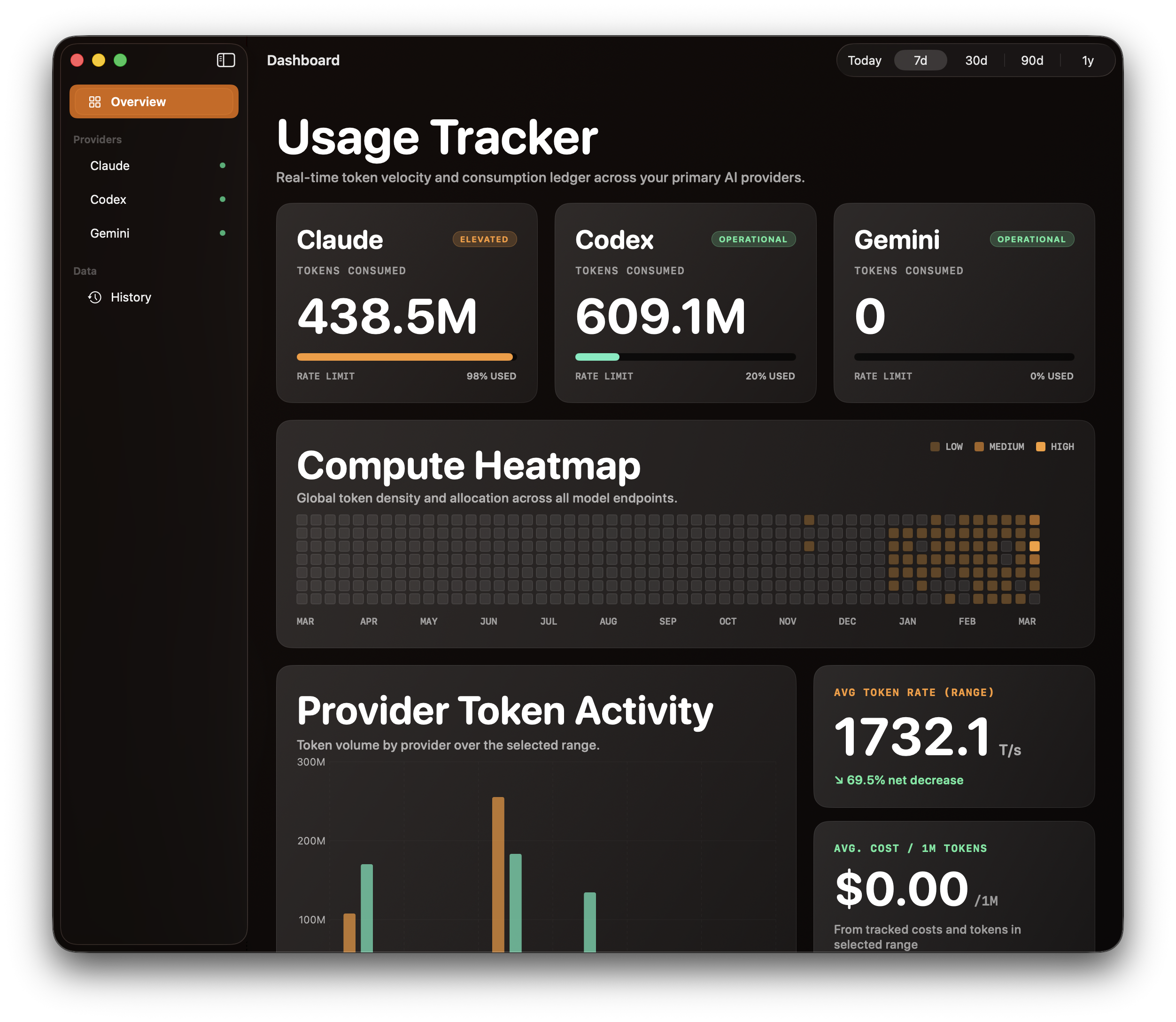Click the MEDIUM legend square

tap(979, 447)
